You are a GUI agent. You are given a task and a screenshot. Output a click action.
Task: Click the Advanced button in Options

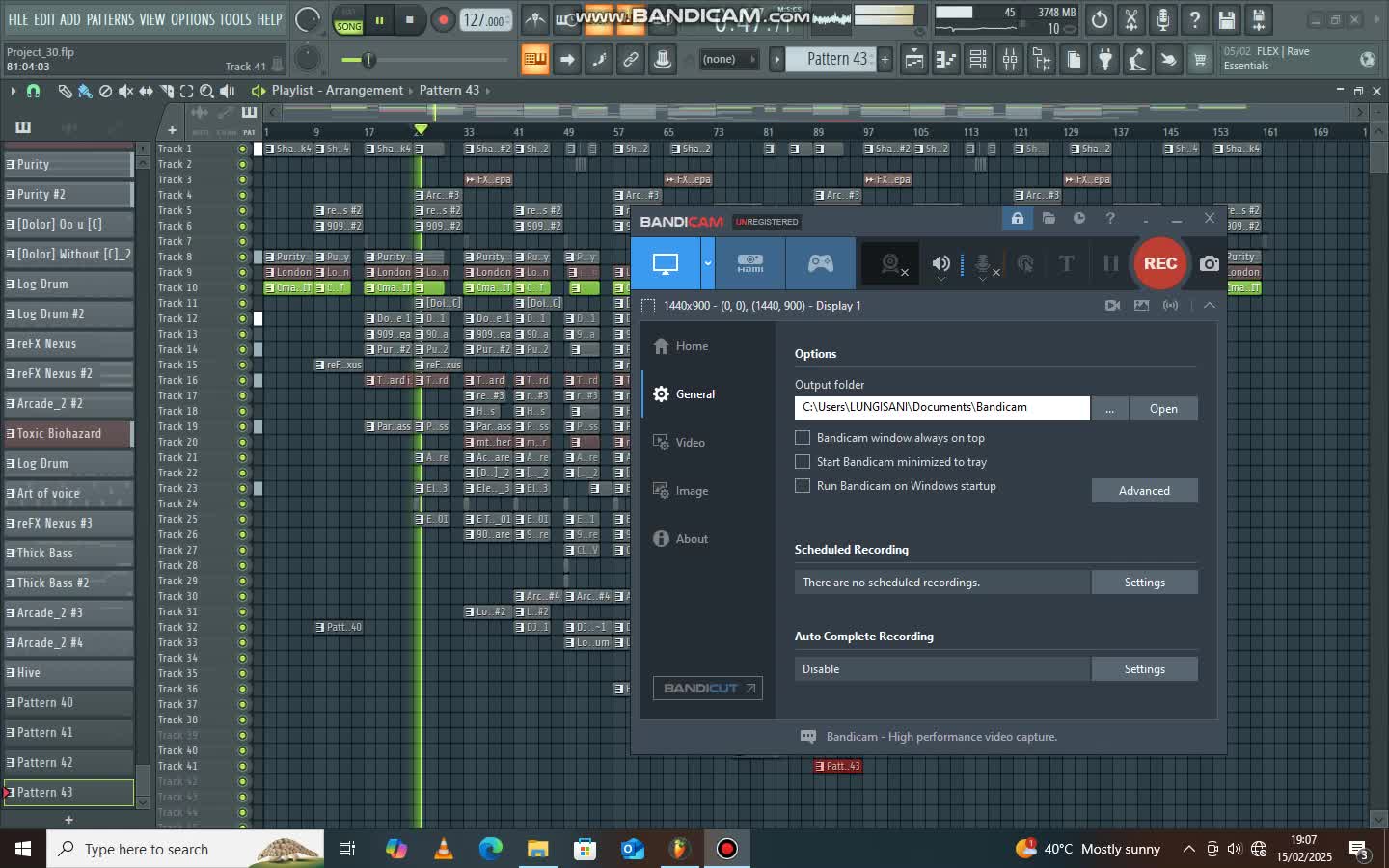[x=1145, y=491]
